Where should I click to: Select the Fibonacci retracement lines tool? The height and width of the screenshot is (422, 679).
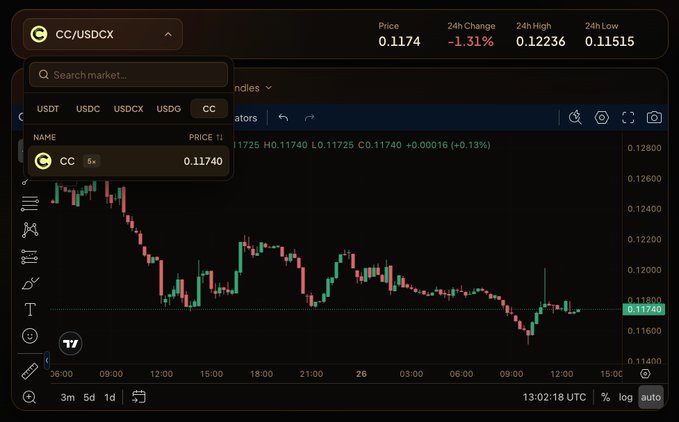pyautogui.click(x=29, y=203)
